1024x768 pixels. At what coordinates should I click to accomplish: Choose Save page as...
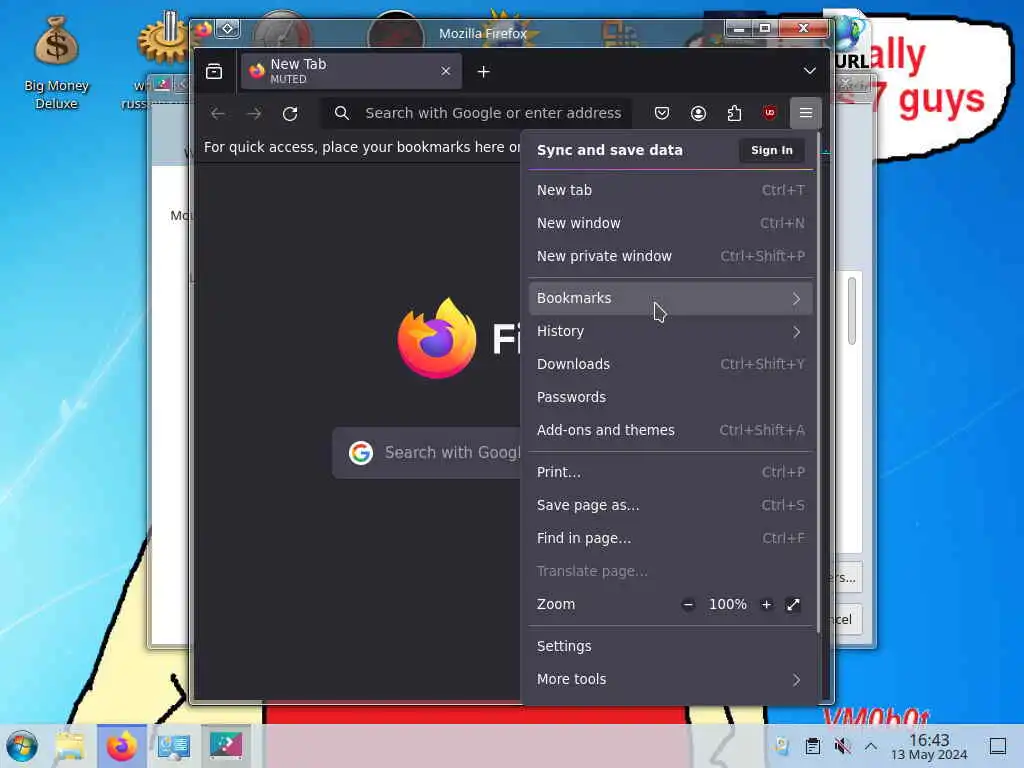tap(670, 505)
